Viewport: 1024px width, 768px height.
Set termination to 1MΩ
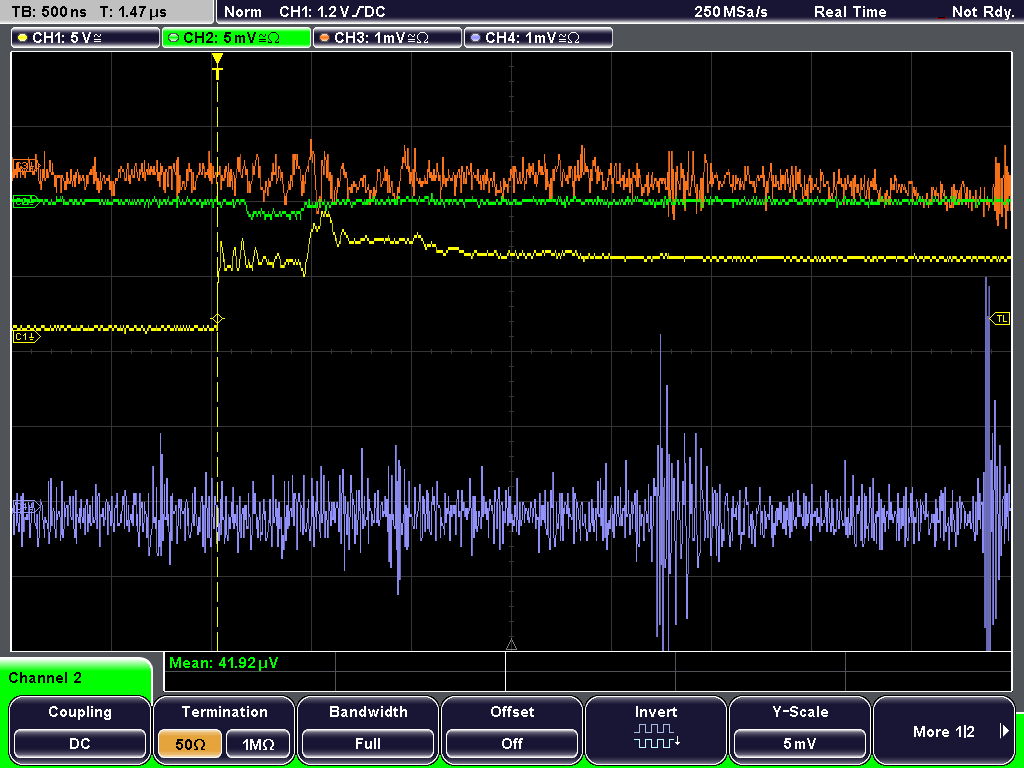click(258, 744)
